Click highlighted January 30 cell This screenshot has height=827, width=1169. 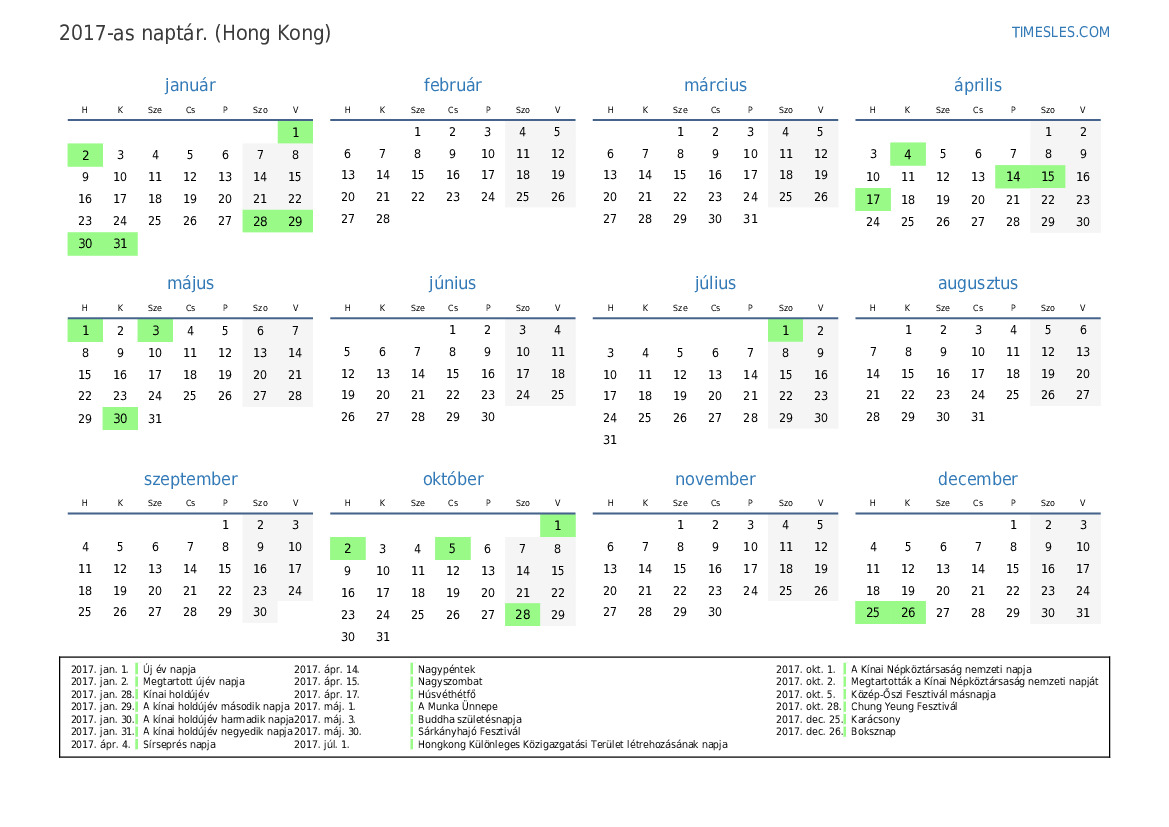(x=85, y=244)
